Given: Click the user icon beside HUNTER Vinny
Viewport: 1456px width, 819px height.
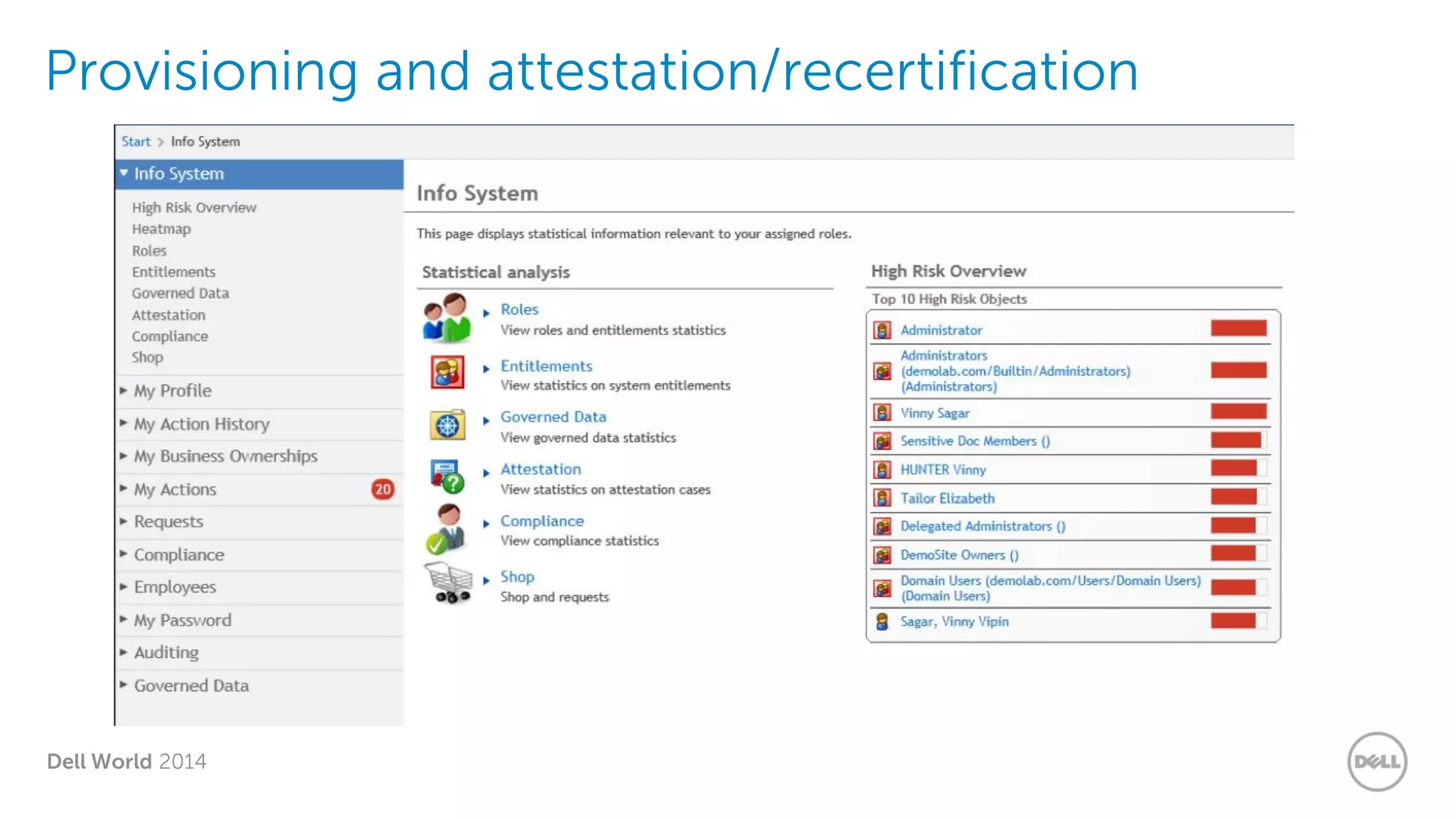Looking at the screenshot, I should click(882, 470).
